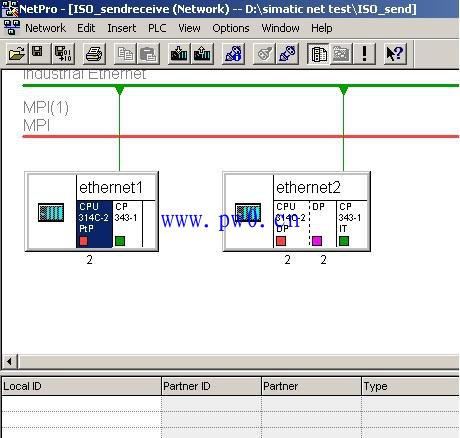Click the Download to PLC icon
460x438 pixels.
pos(179,53)
